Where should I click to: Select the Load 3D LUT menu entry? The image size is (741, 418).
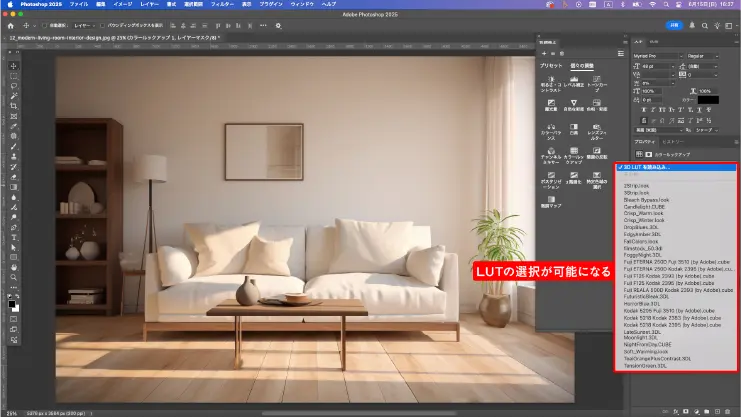[x=676, y=167]
